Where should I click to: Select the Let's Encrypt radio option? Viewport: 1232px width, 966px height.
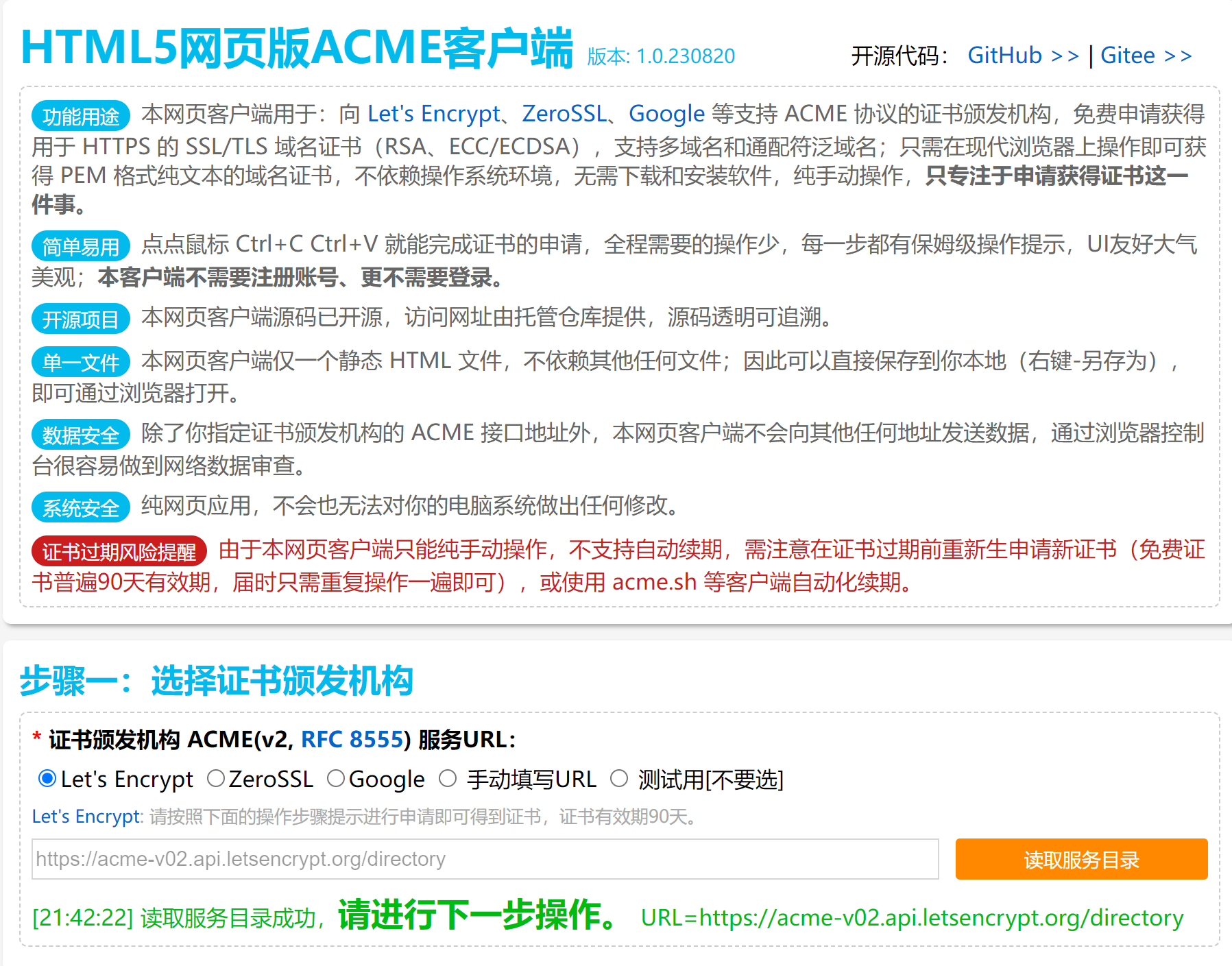pyautogui.click(x=47, y=779)
